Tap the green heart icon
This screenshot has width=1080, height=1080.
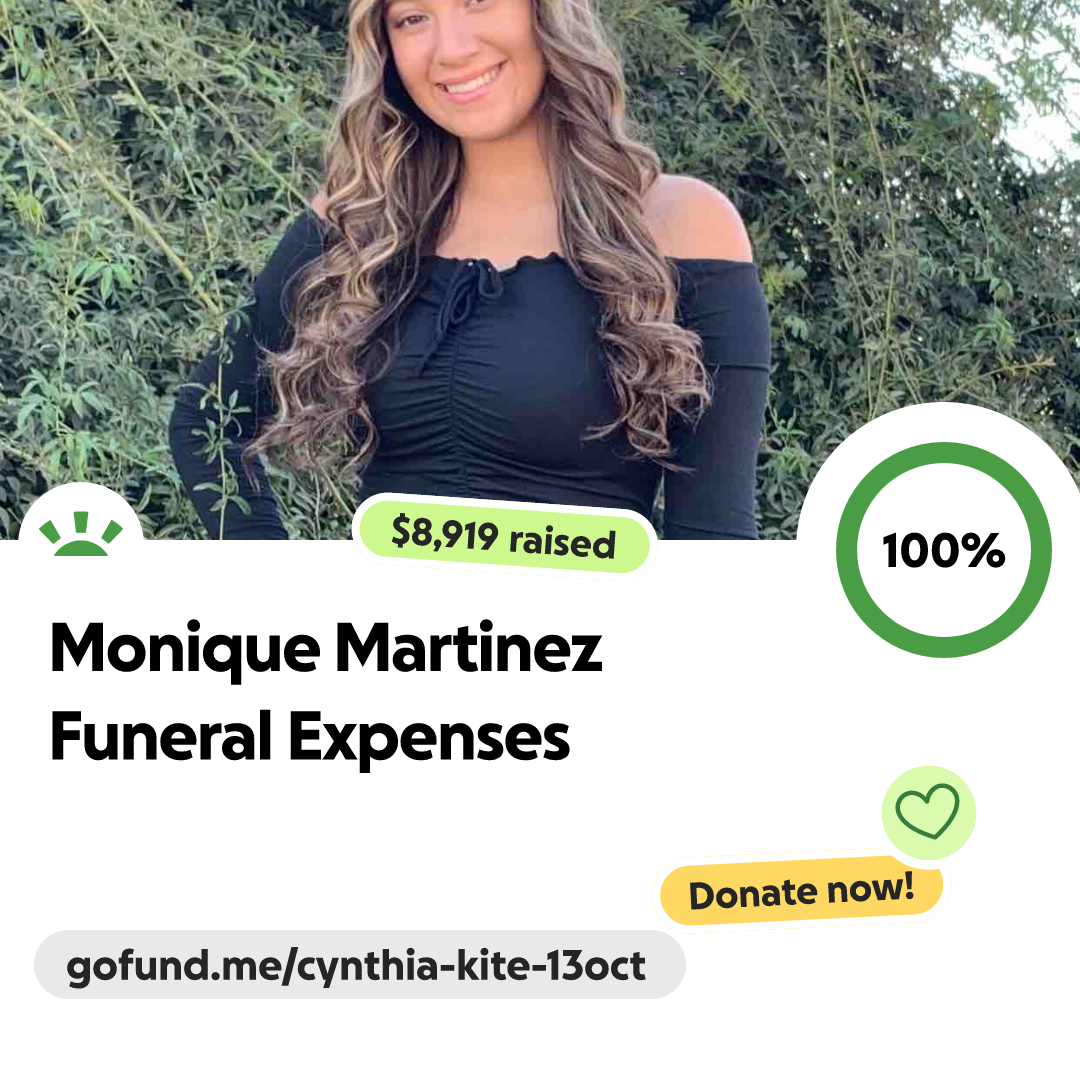click(928, 811)
